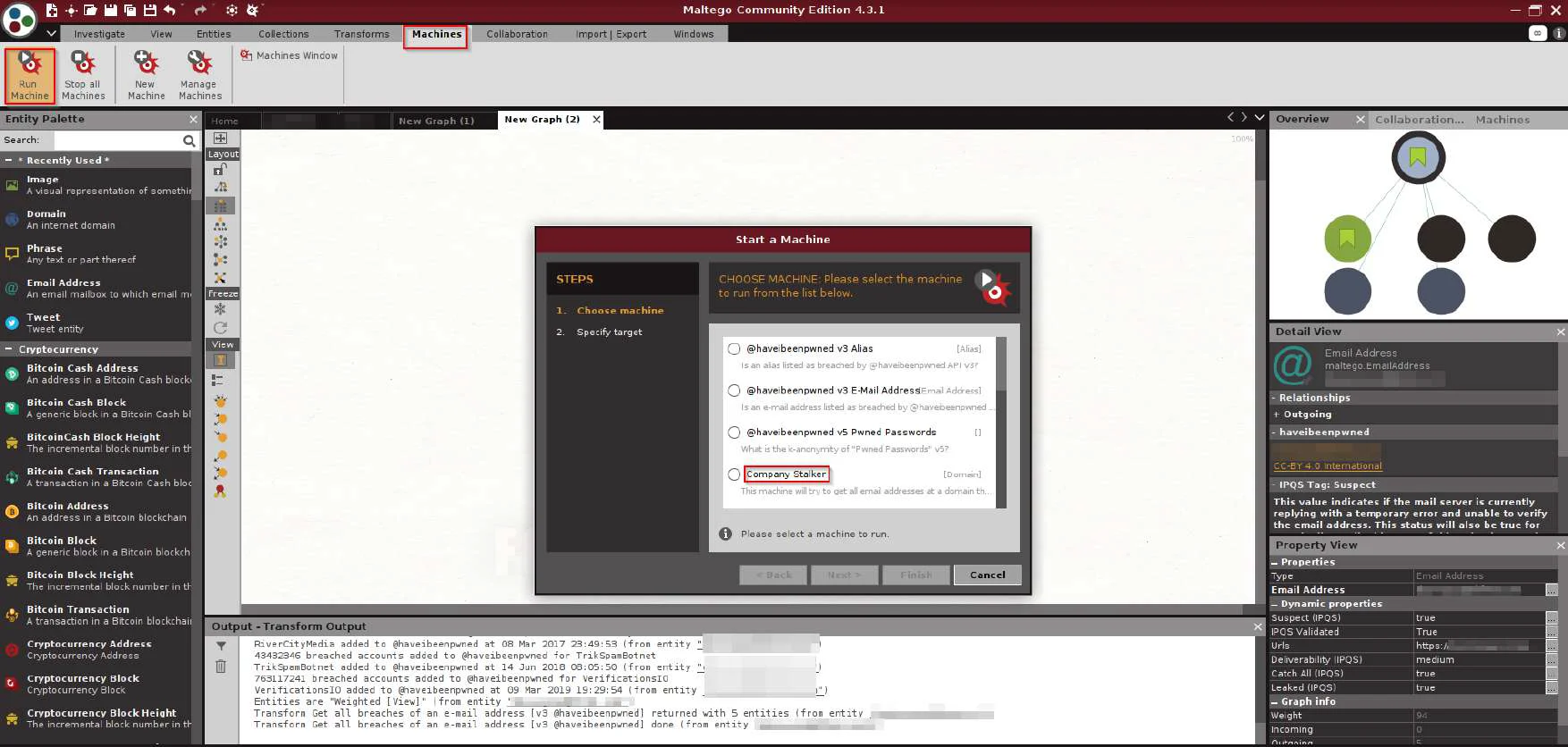Image resolution: width=1568 pixels, height=747 pixels.
Task: Click the info icon at top-right corner
Action: (1559, 33)
